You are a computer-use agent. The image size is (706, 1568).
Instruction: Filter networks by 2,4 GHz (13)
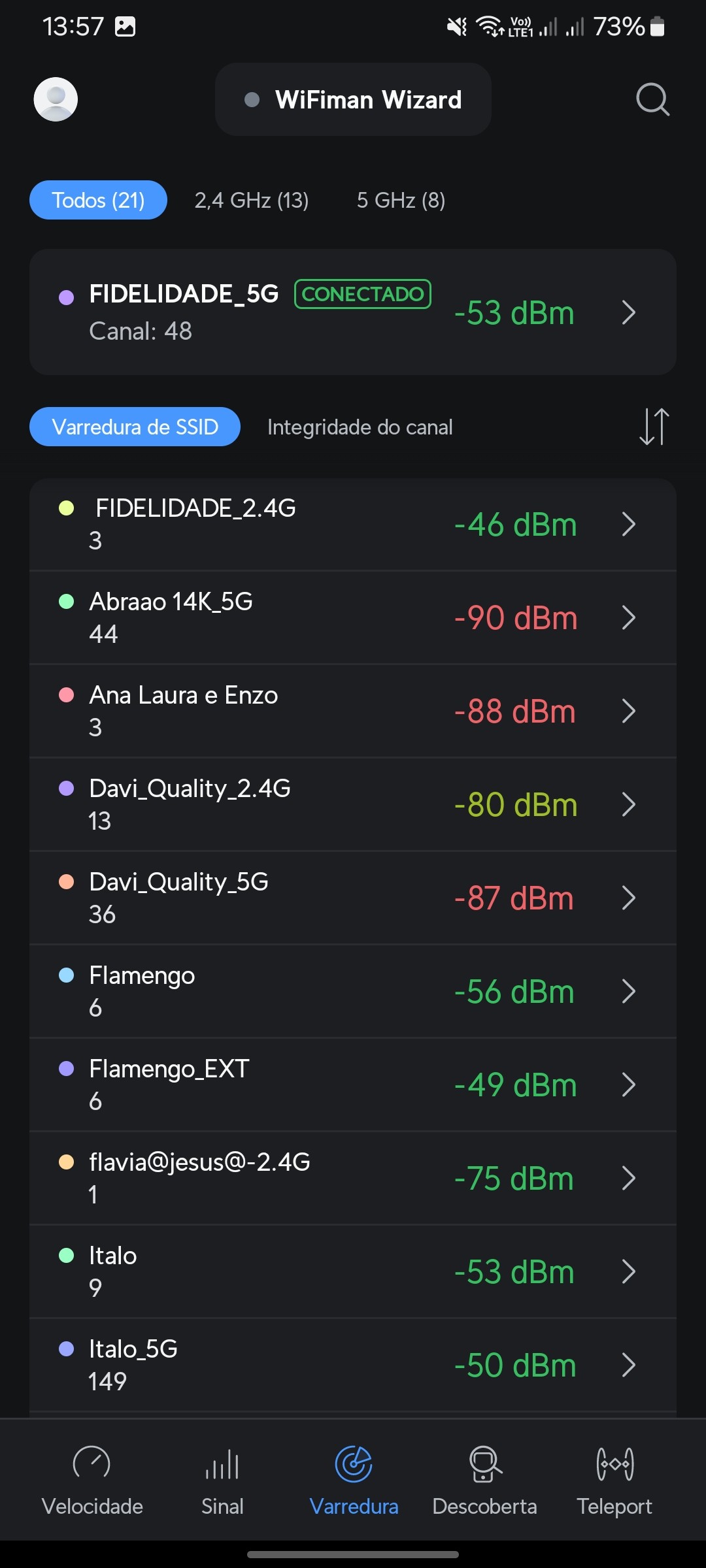[x=252, y=200]
